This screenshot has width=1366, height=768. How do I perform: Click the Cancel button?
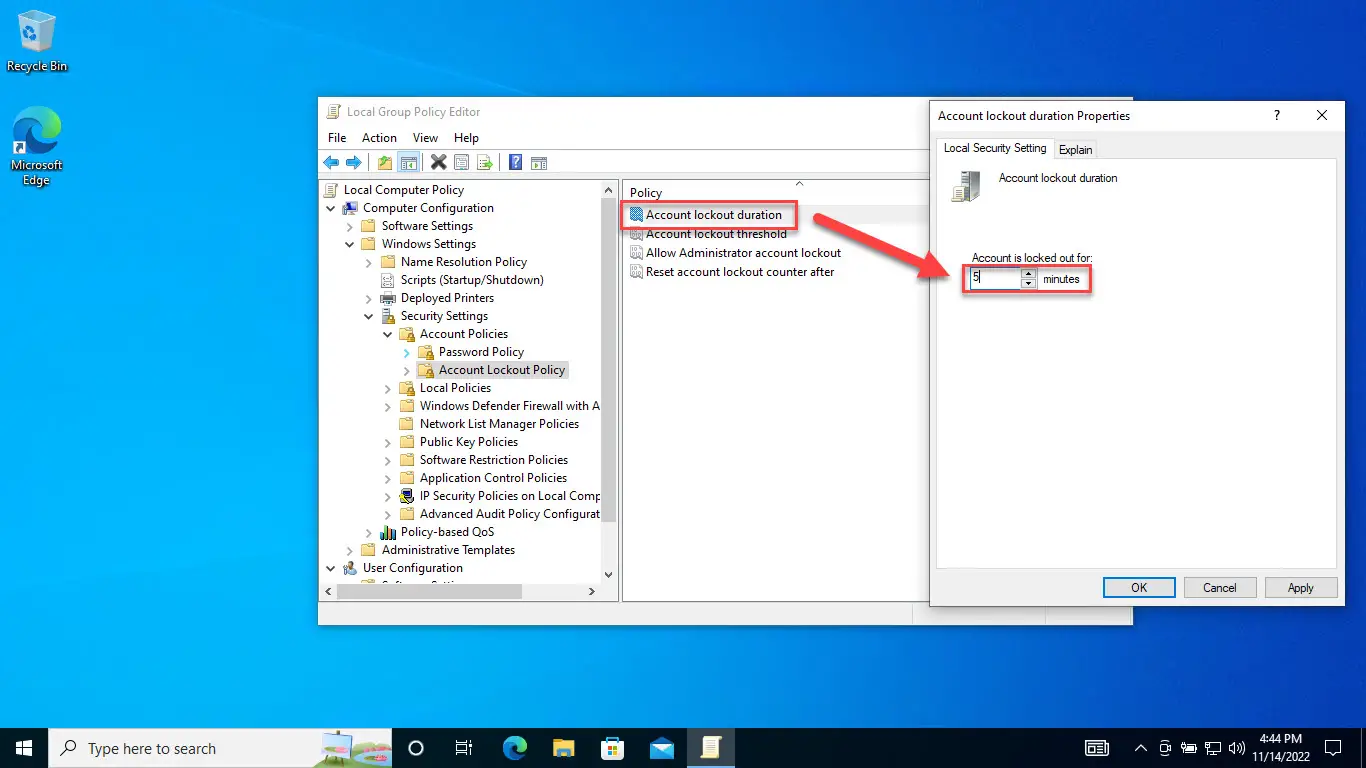1220,588
